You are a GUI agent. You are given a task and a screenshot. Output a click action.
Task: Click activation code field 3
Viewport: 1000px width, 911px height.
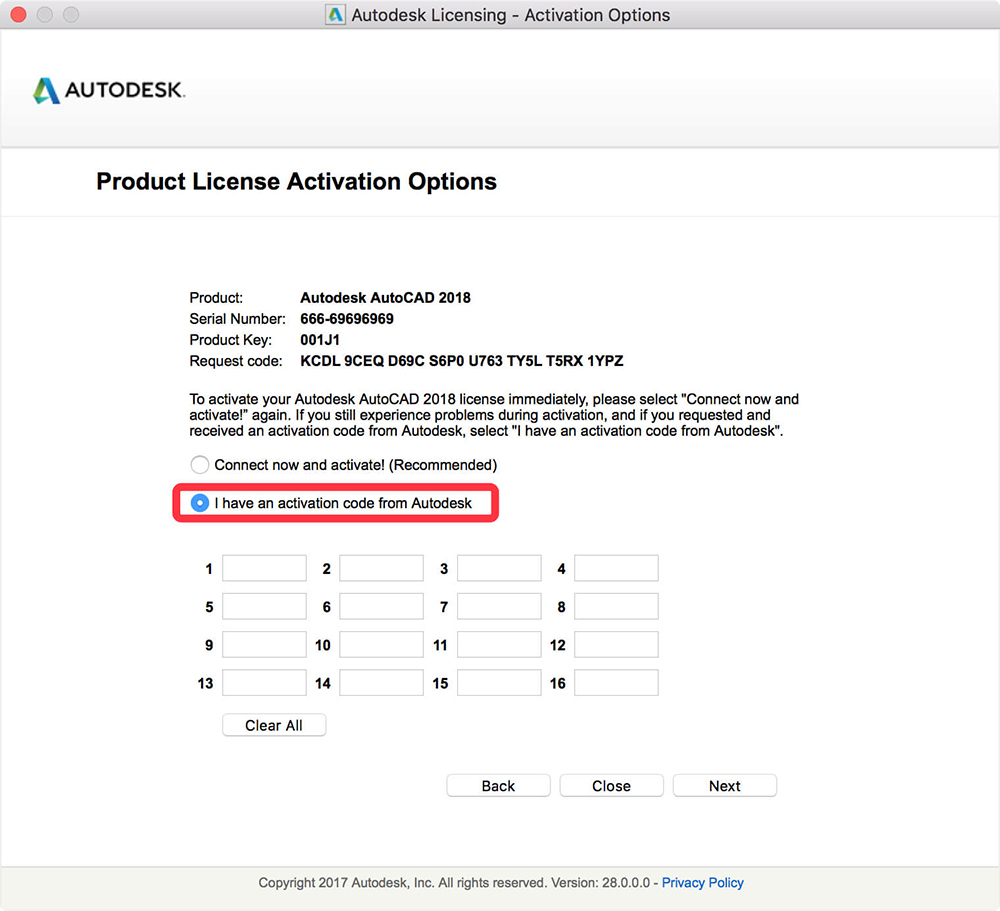click(499, 568)
